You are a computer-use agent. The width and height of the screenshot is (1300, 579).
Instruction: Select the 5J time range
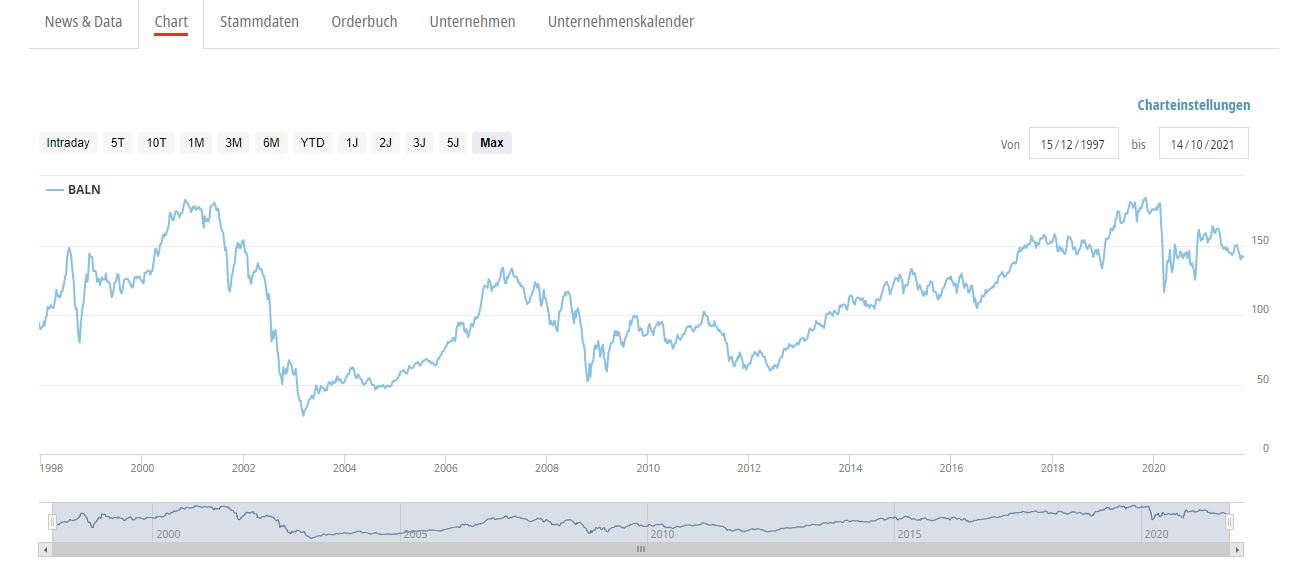[453, 143]
